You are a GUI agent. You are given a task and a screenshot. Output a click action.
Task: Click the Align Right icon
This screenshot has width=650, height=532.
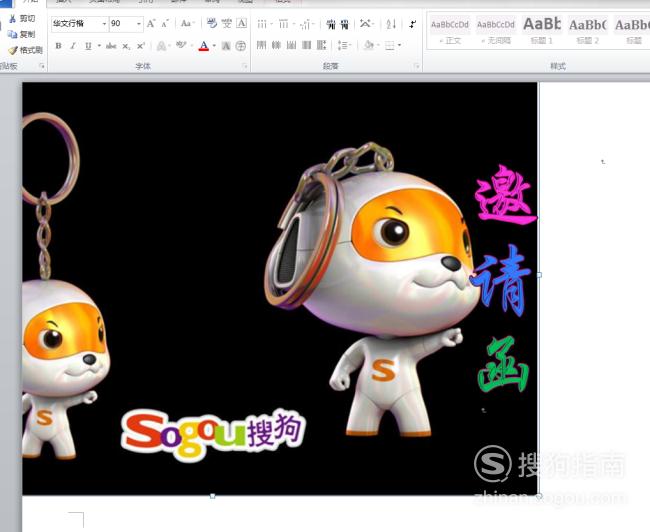pyautogui.click(x=291, y=45)
